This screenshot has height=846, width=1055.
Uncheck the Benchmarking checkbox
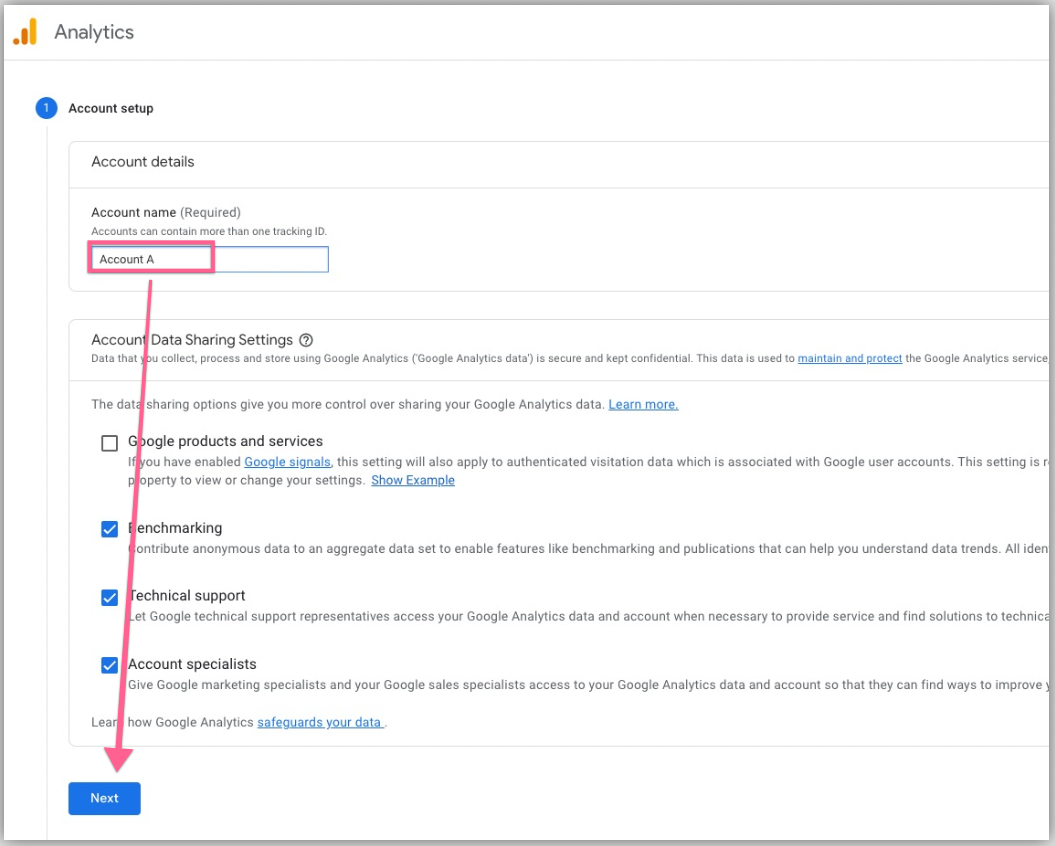[110, 529]
